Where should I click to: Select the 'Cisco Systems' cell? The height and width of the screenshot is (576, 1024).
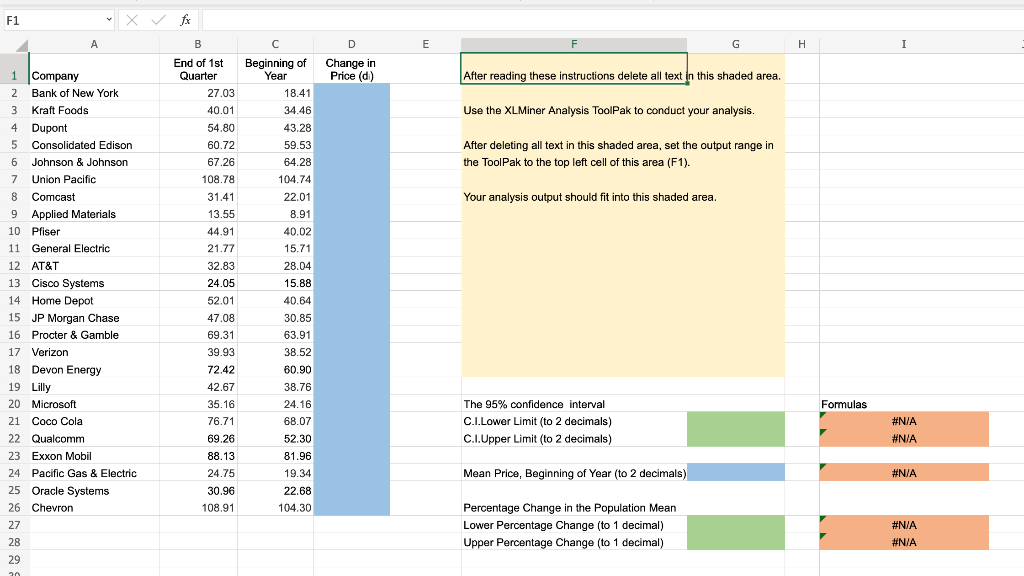click(94, 283)
